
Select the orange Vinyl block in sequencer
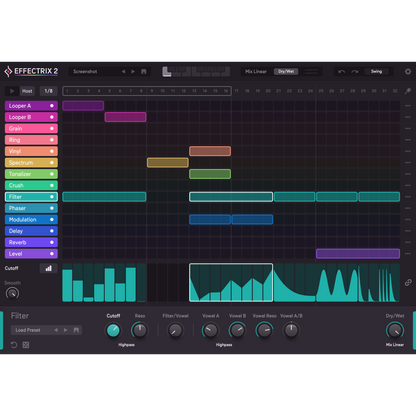[210, 151]
